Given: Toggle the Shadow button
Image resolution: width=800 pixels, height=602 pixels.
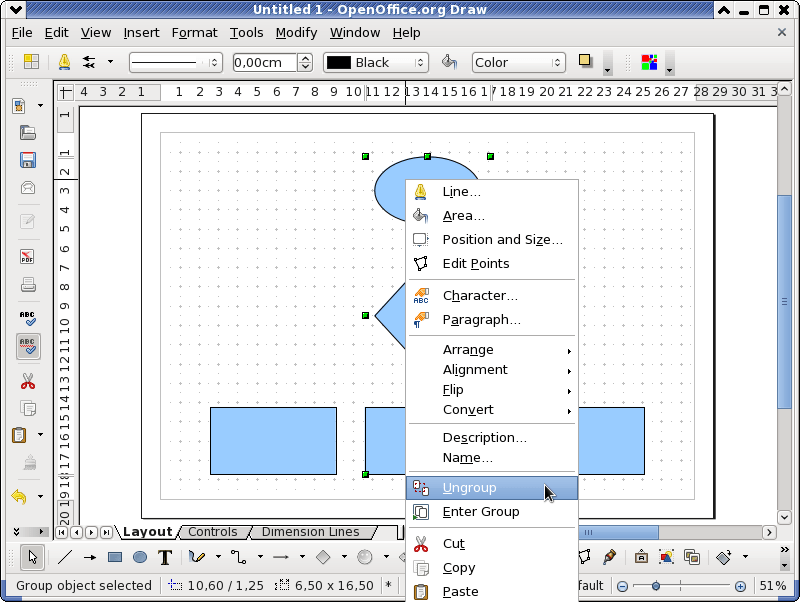Looking at the screenshot, I should click(585, 61).
